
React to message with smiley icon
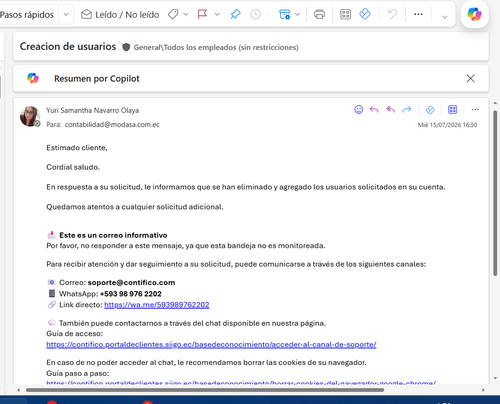[359, 110]
